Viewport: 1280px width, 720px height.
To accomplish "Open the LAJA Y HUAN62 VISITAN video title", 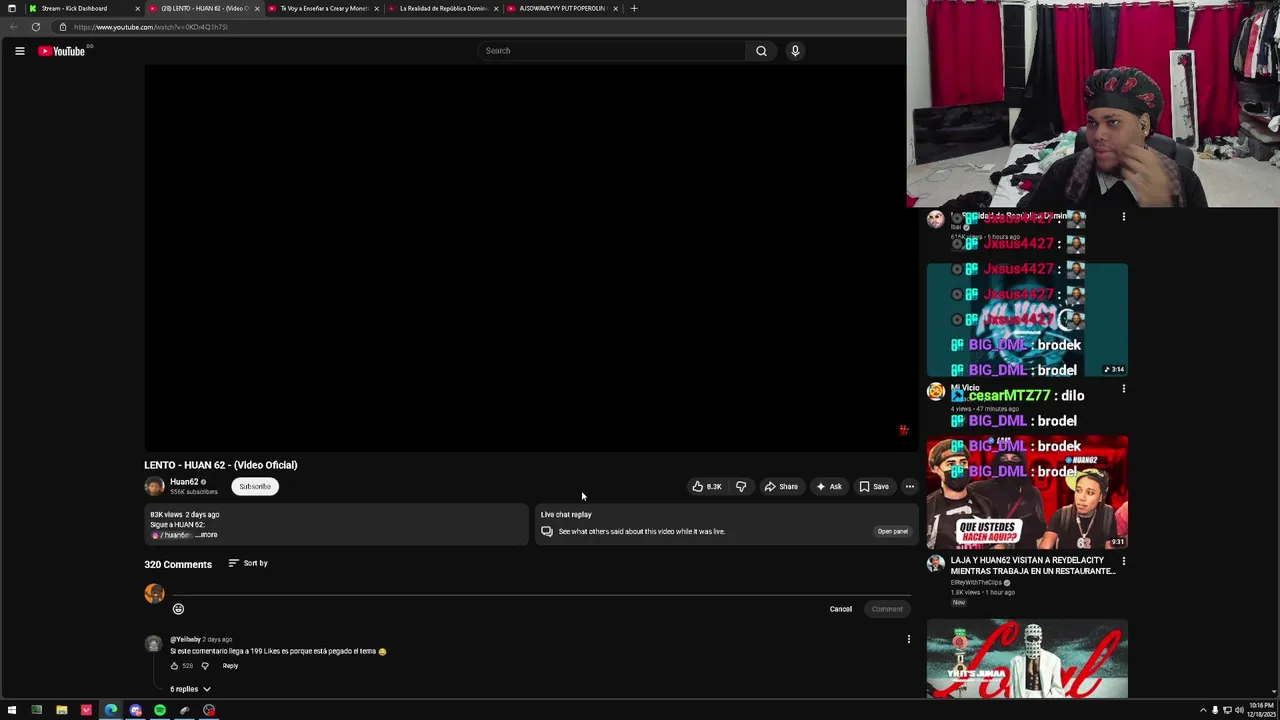I will pyautogui.click(x=1032, y=566).
